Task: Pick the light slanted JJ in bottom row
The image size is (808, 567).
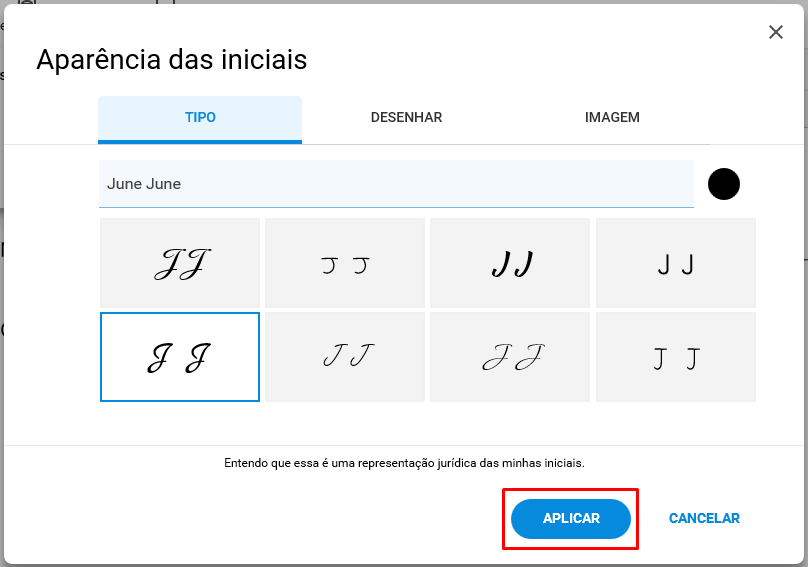Action: (x=345, y=357)
